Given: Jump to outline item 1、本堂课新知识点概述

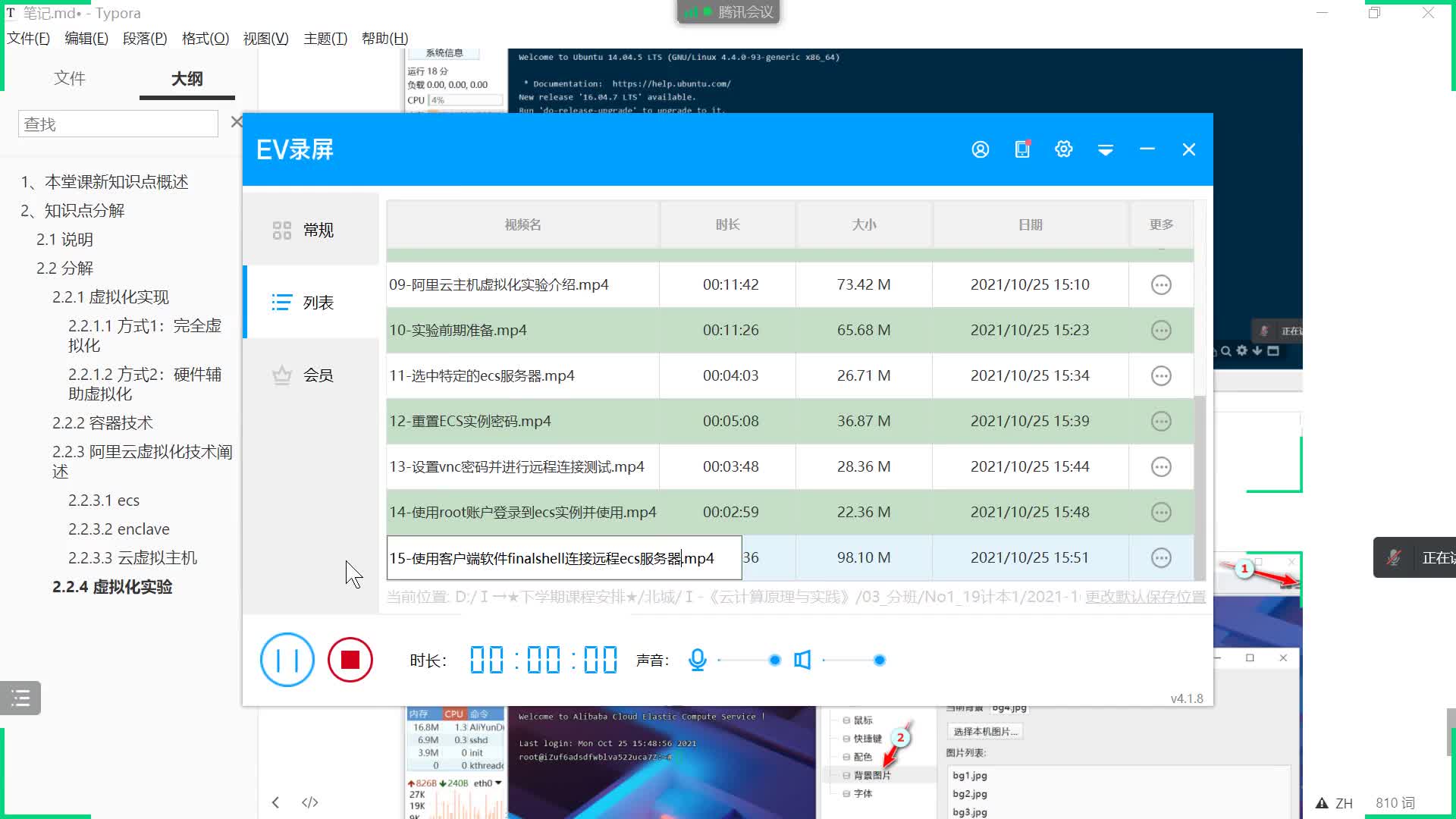Looking at the screenshot, I should pos(105,182).
